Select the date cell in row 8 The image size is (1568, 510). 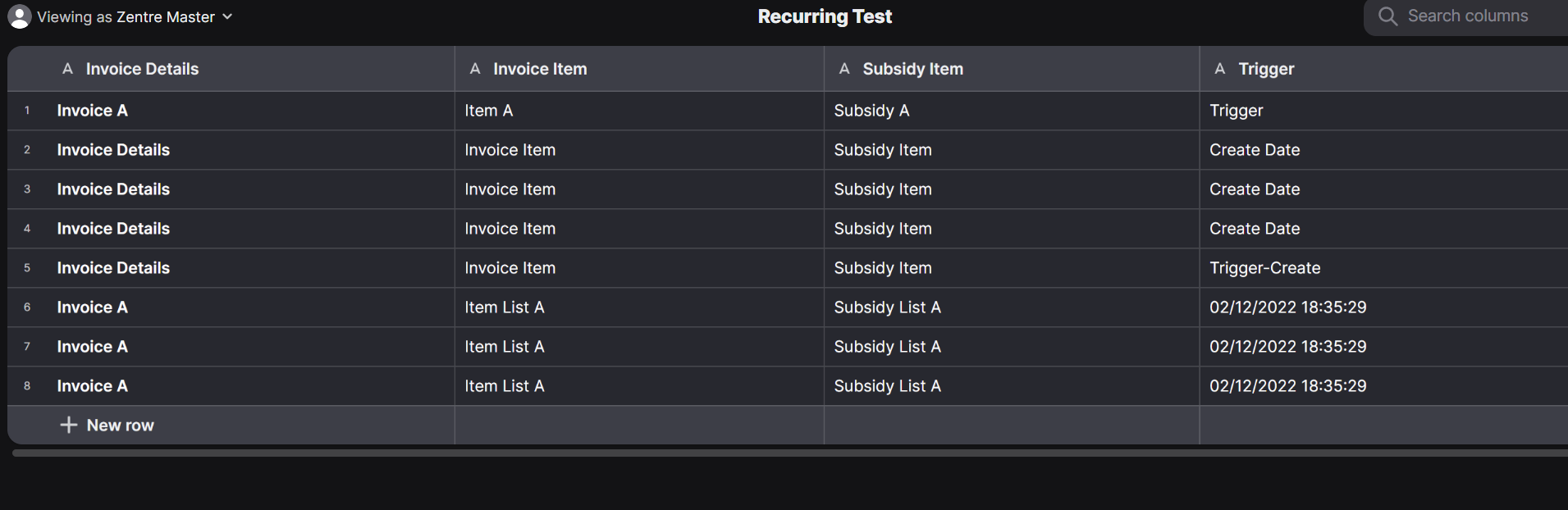1383,386
